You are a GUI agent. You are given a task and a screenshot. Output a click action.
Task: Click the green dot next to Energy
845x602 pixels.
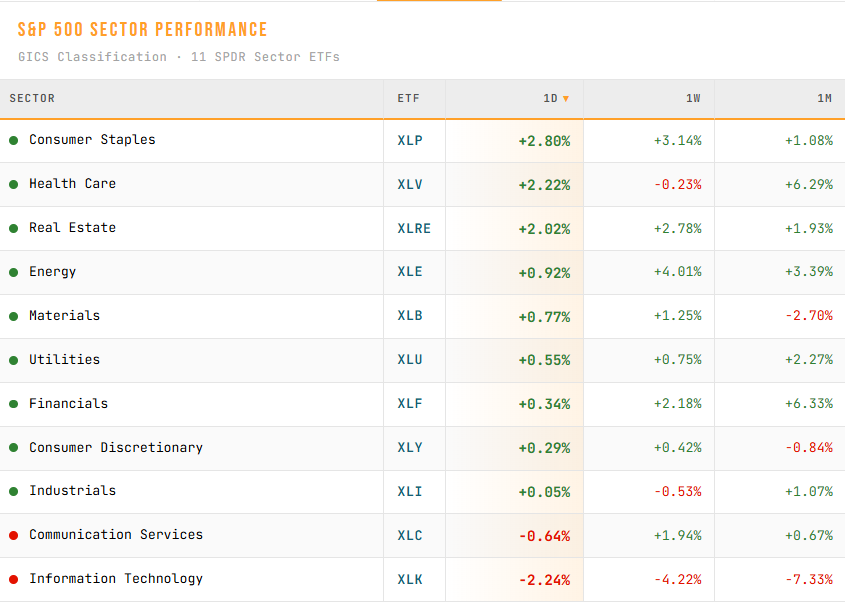13,272
